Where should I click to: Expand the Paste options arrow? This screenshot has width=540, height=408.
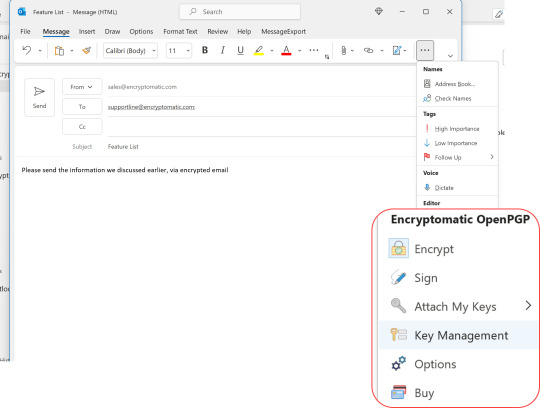[72, 51]
